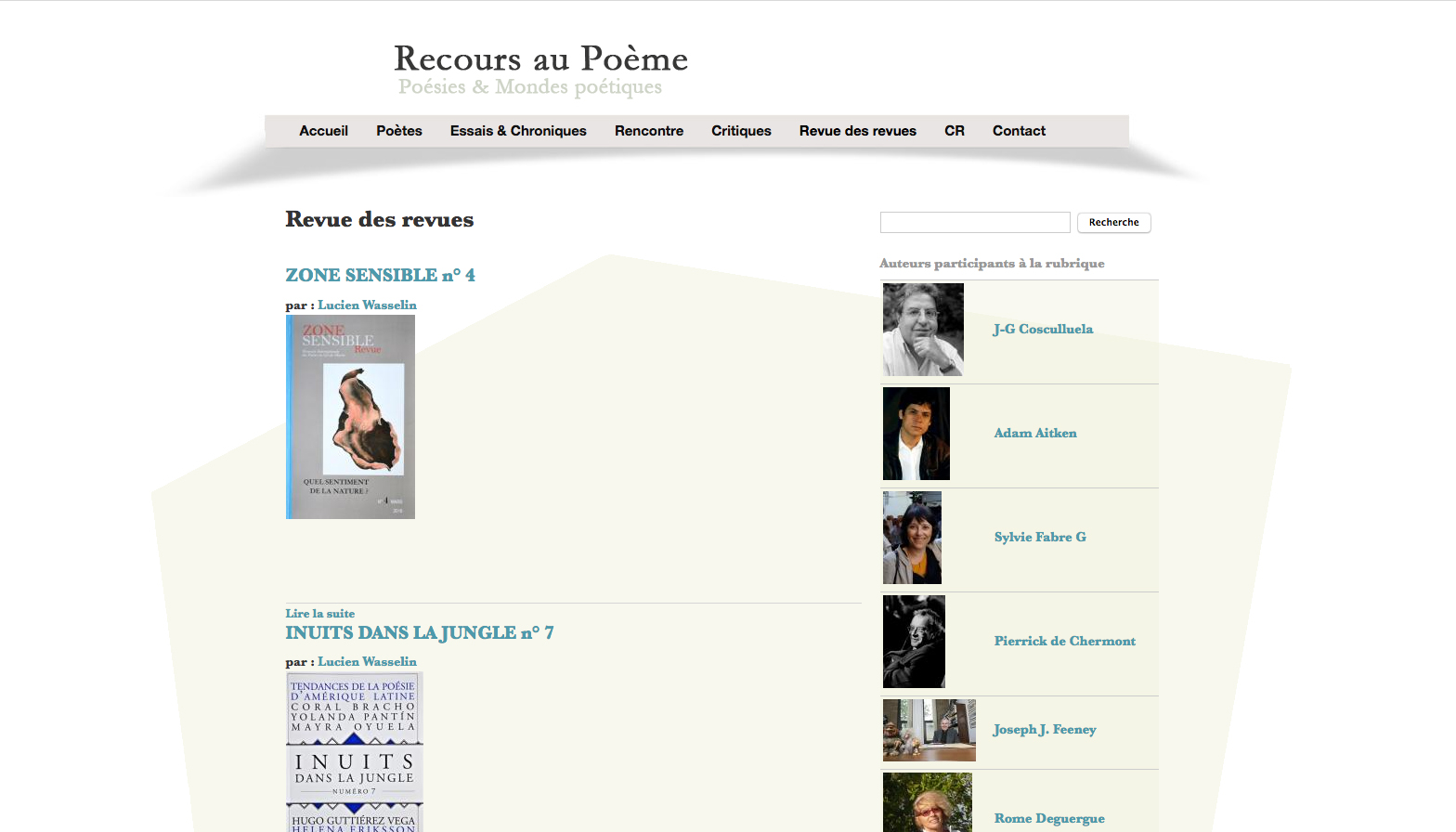
Task: Click Lire la suite link
Action: pyautogui.click(x=320, y=614)
